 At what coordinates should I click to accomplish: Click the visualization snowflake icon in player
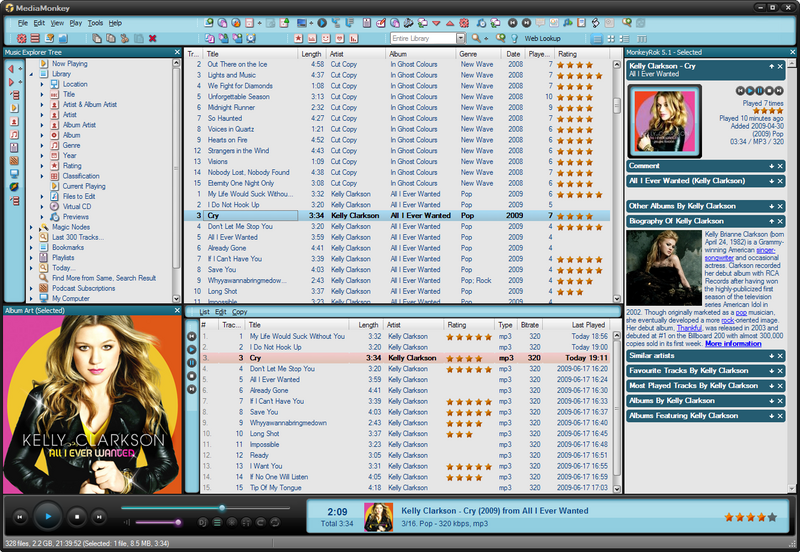pyautogui.click(x=232, y=522)
